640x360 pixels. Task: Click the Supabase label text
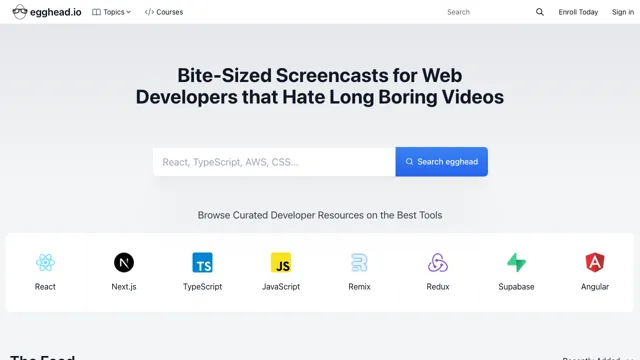coord(516,287)
